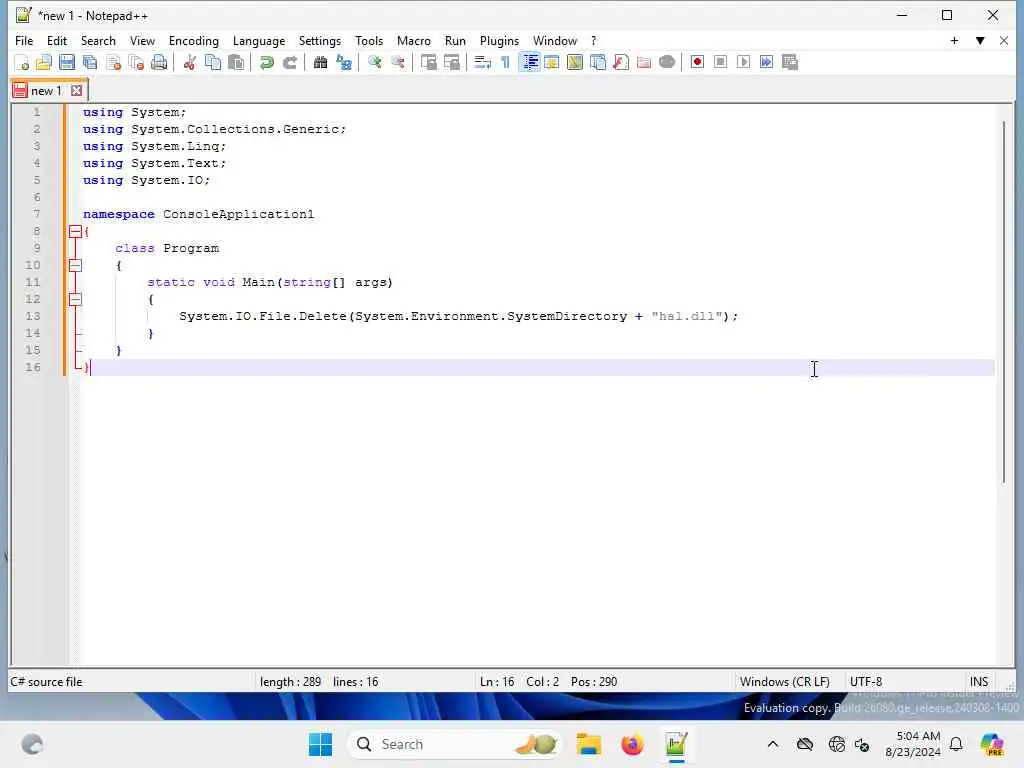The image size is (1024, 768).
Task: Open the Settings menu
Action: 319,40
